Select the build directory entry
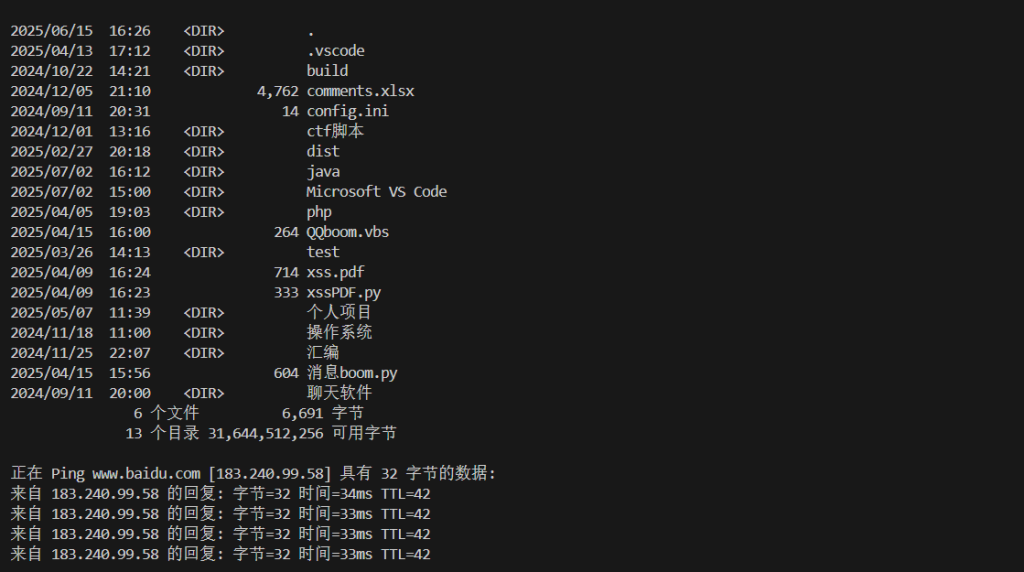The image size is (1024, 572). pyautogui.click(x=327, y=71)
